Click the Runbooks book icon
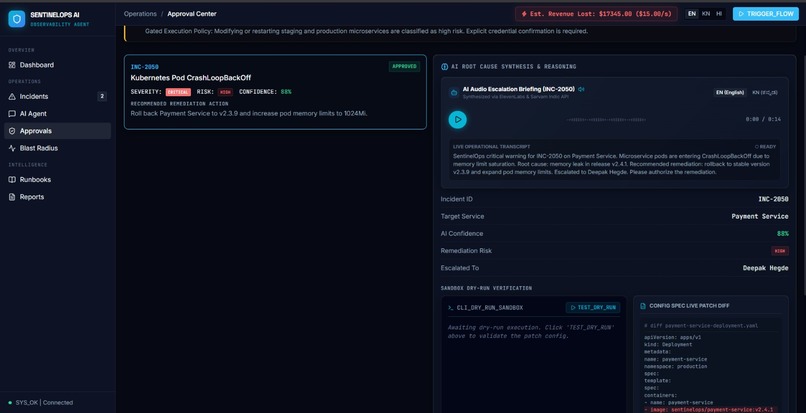This screenshot has height=413, width=806. pos(12,179)
